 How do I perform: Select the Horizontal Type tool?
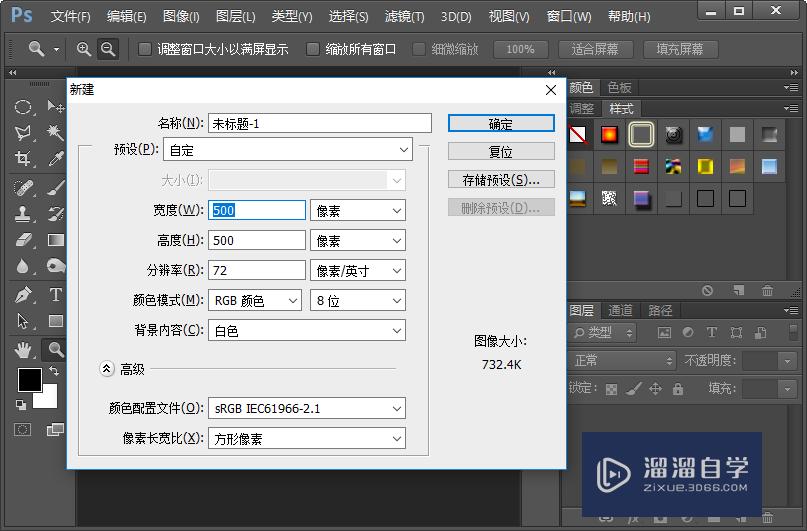(55, 295)
